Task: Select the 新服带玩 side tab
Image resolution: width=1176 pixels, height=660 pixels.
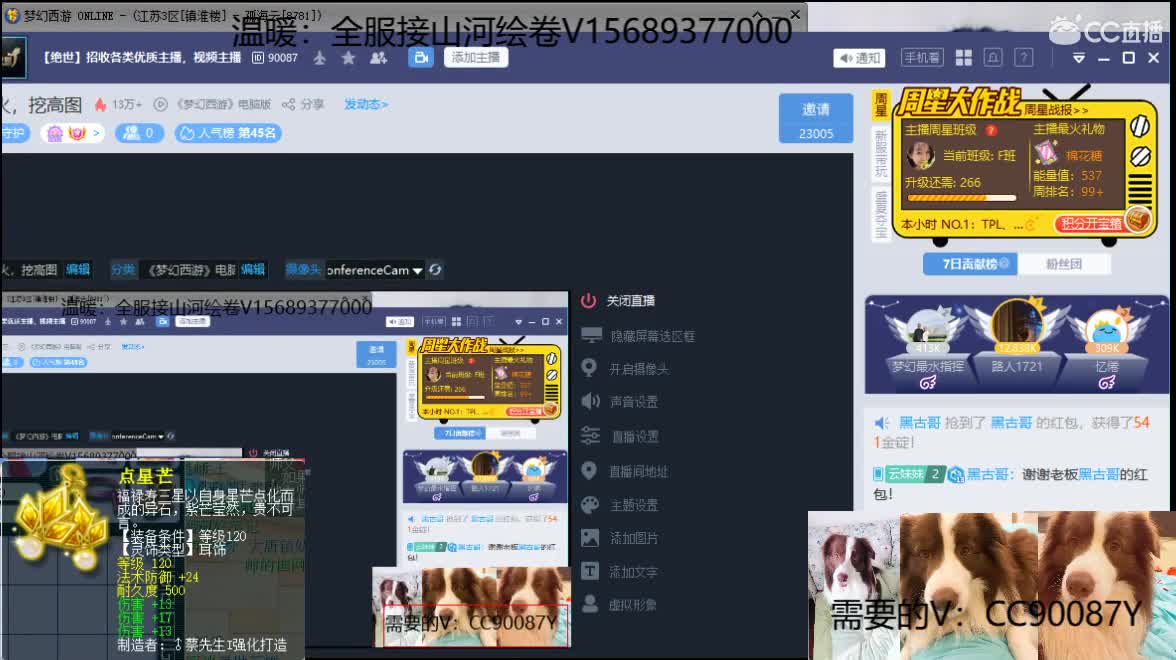Action: (880, 154)
